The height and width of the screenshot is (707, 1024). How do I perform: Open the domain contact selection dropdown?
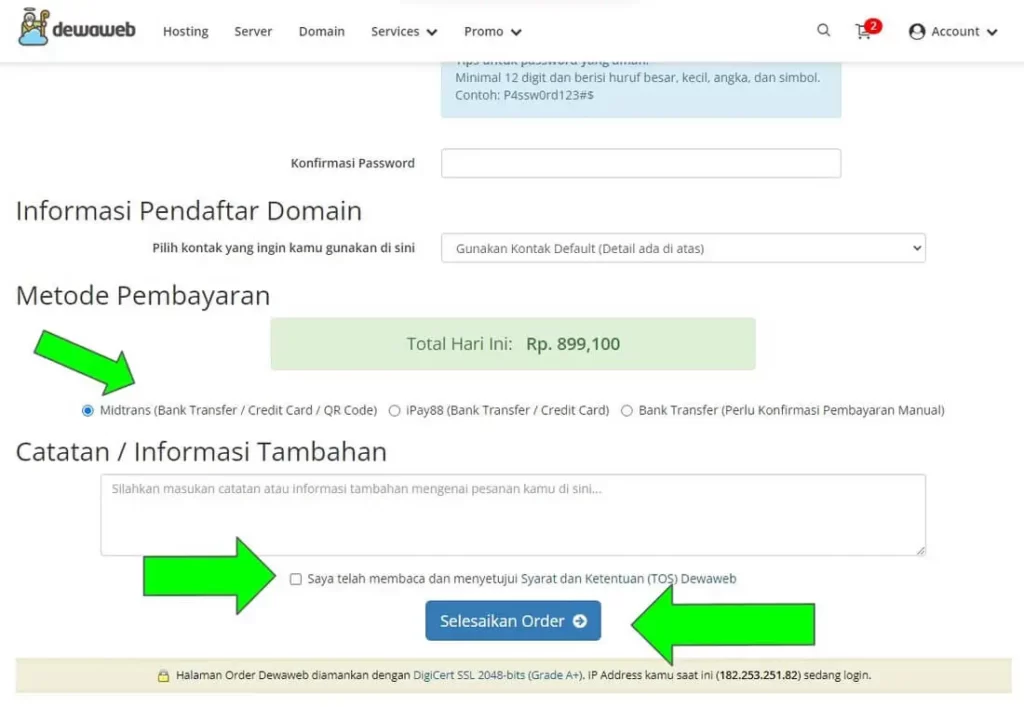point(683,248)
